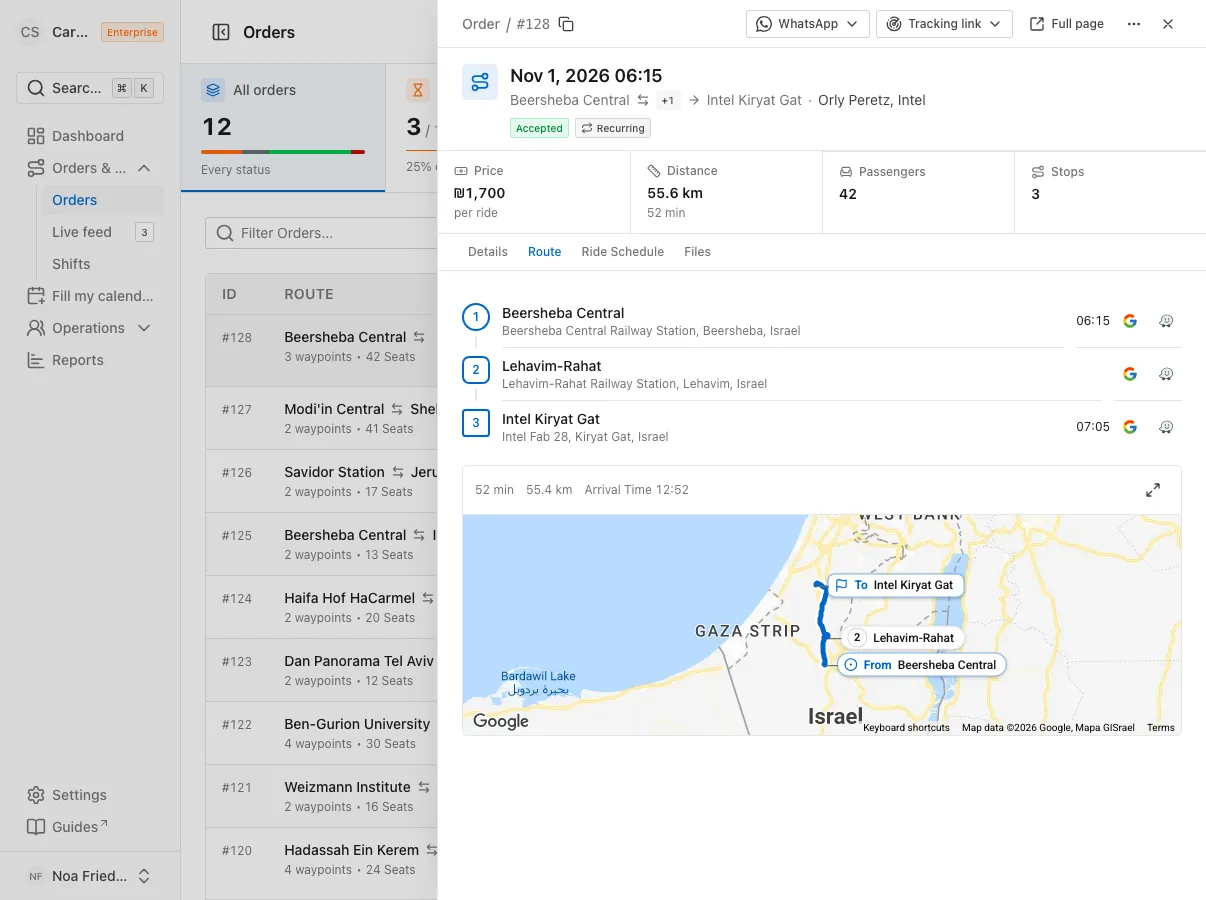Collapse the sidebar panel icon next to Orders
Screen dimensions: 1206x900
[x=221, y=32]
